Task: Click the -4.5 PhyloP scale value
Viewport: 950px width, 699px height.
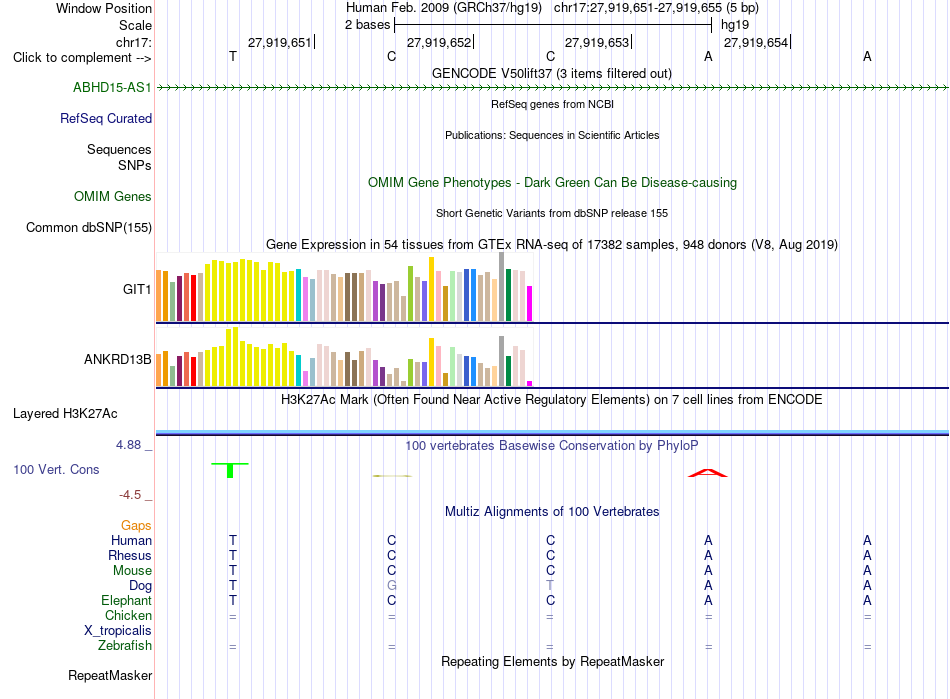Action: pos(130,495)
